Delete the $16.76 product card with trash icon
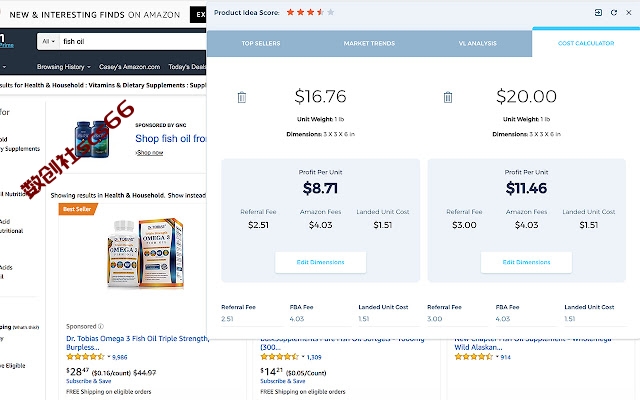 242,97
